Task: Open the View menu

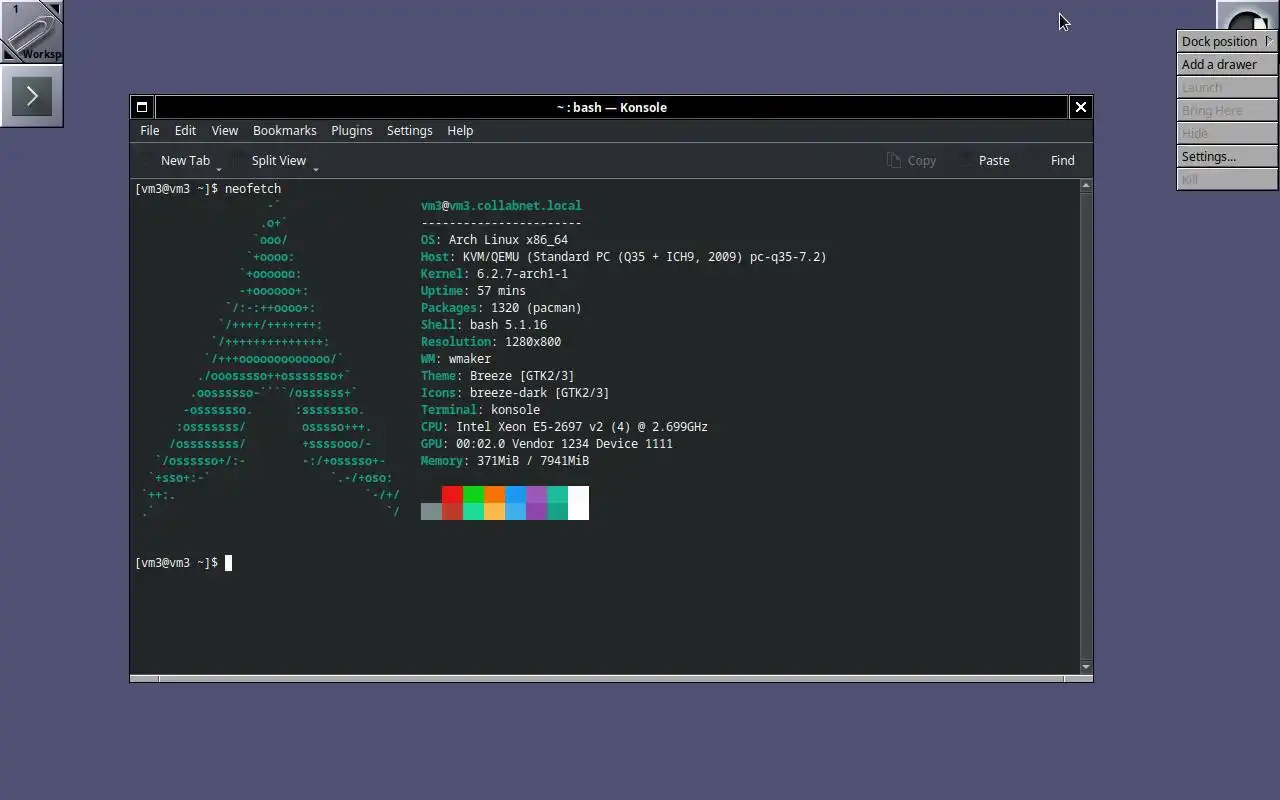Action: [224, 131]
